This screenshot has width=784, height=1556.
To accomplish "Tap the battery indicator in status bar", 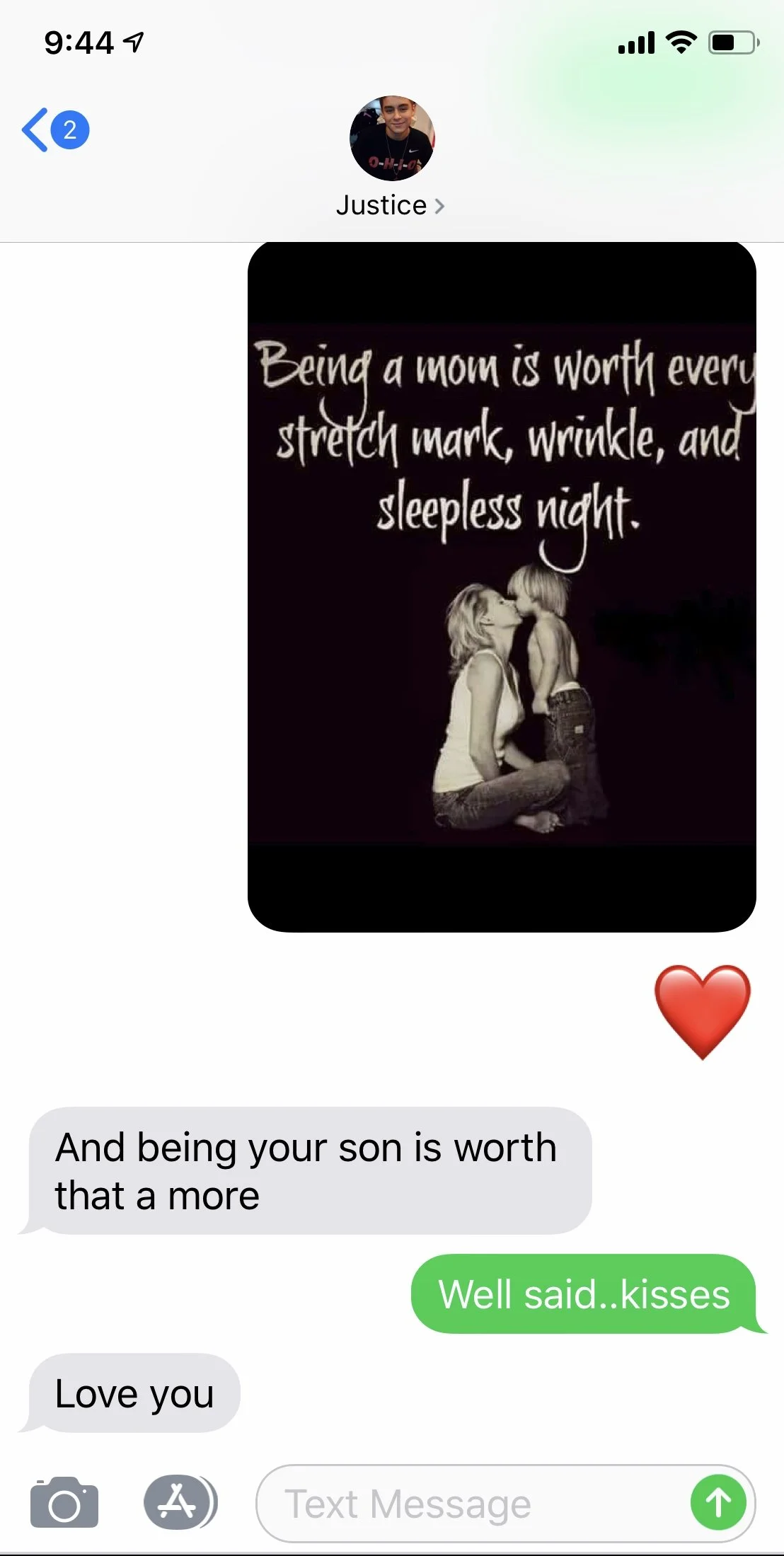I will [x=734, y=43].
